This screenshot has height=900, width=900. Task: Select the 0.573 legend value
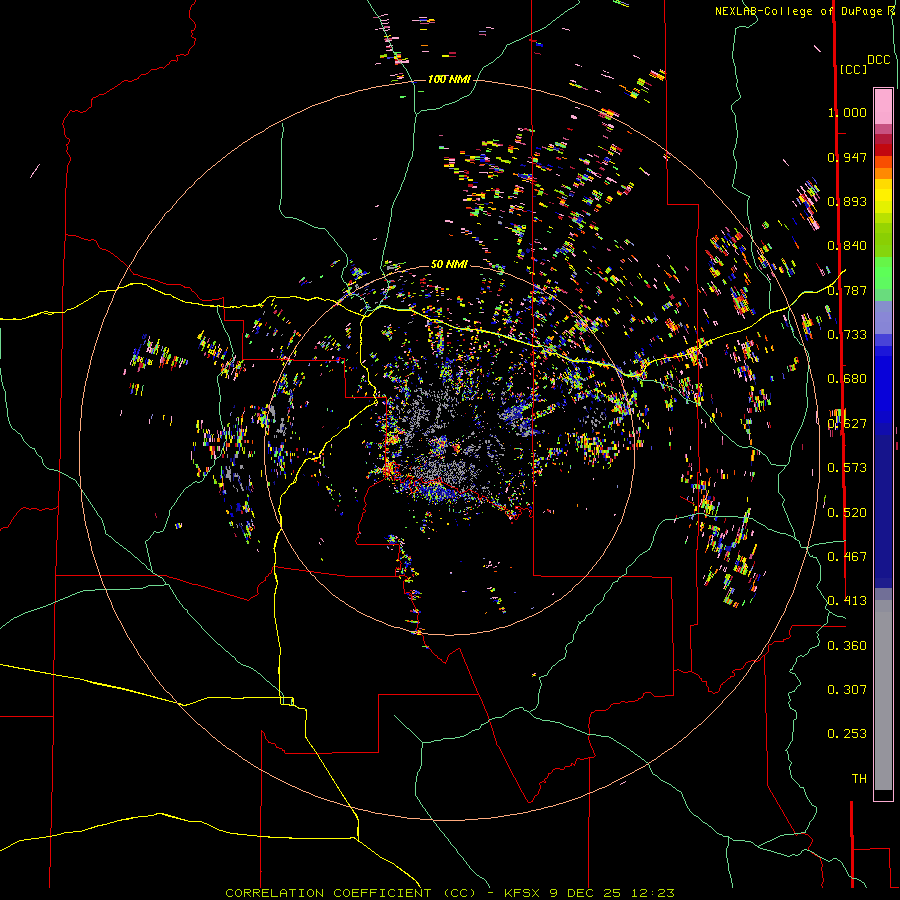[847, 468]
